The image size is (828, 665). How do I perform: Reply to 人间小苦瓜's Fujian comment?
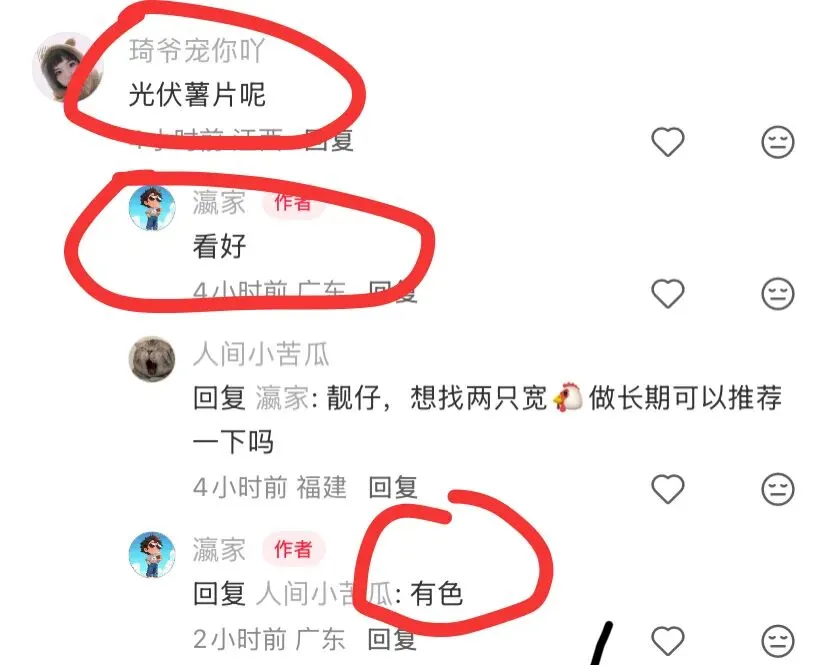393,487
